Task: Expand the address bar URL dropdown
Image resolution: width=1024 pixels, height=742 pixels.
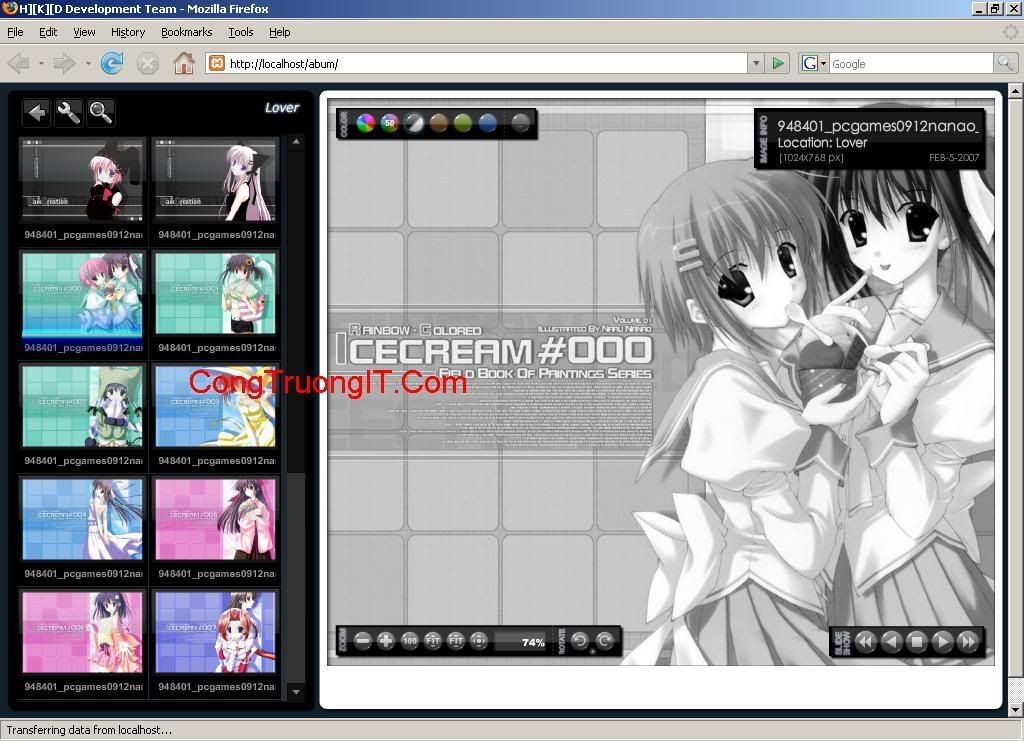Action: click(x=756, y=63)
